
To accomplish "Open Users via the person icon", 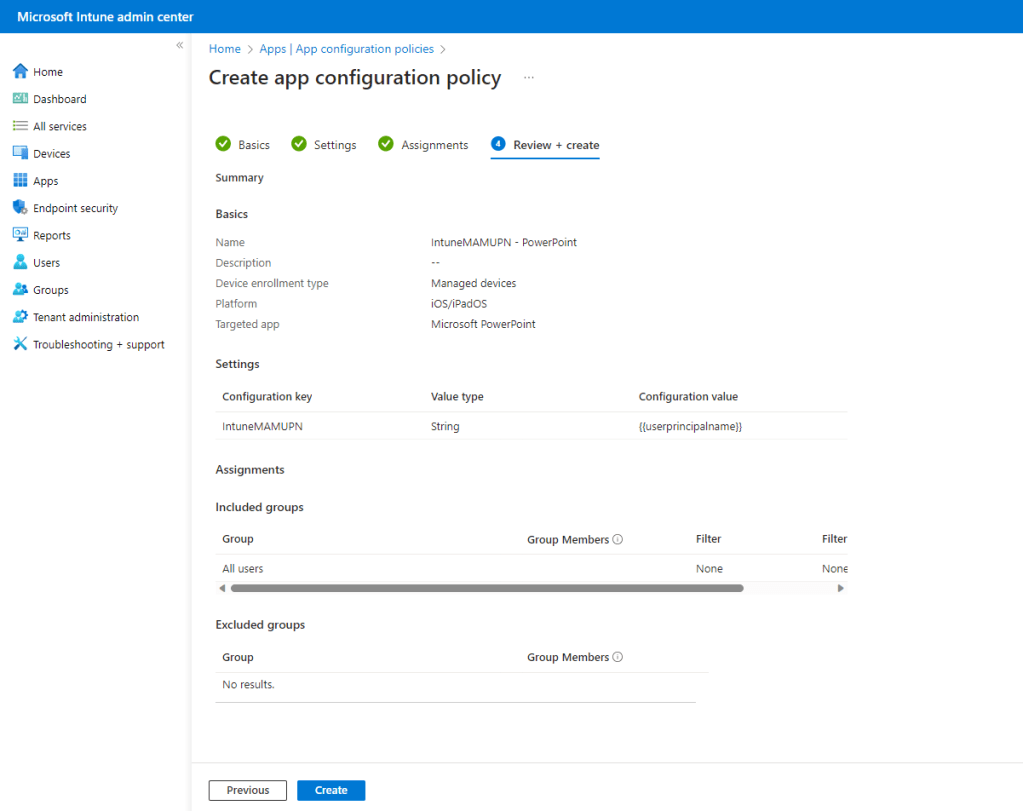I will (20, 263).
